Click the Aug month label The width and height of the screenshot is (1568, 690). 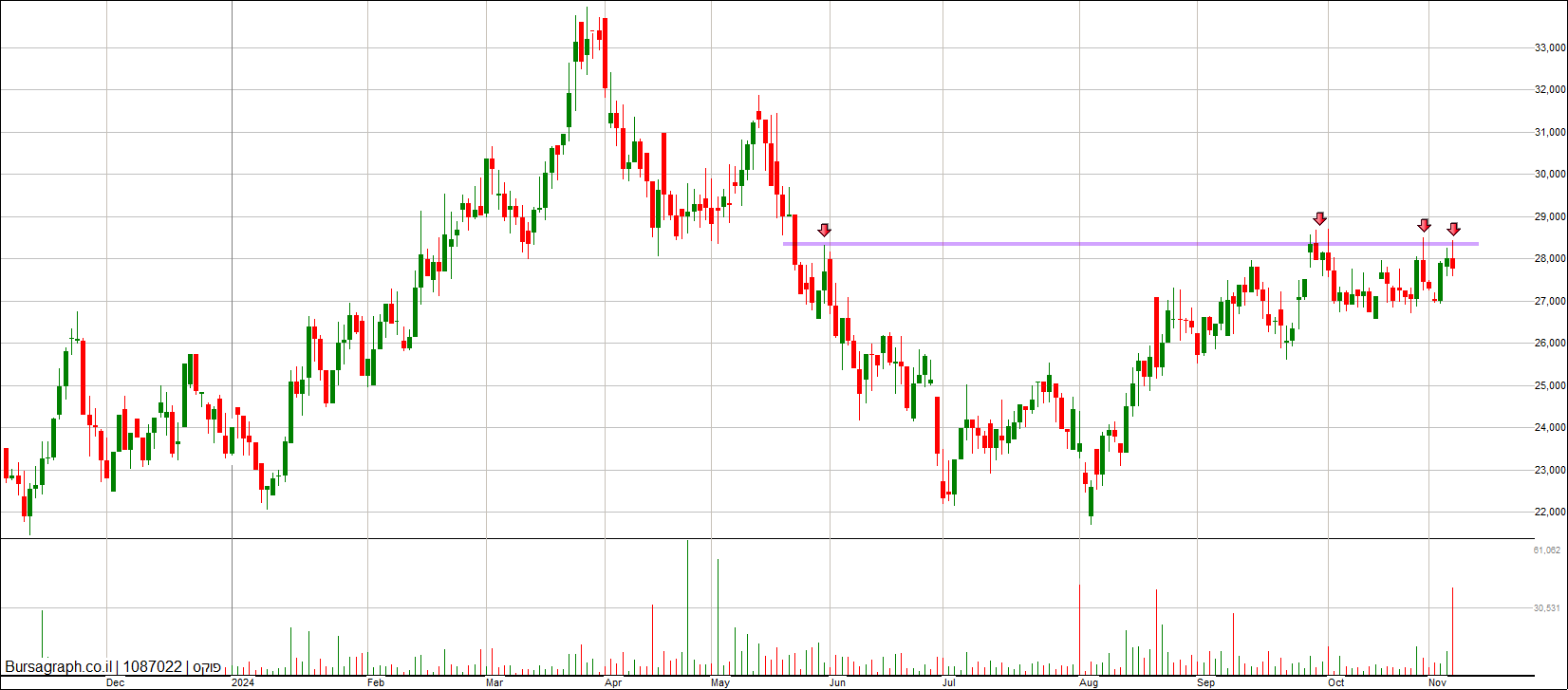(x=1090, y=682)
